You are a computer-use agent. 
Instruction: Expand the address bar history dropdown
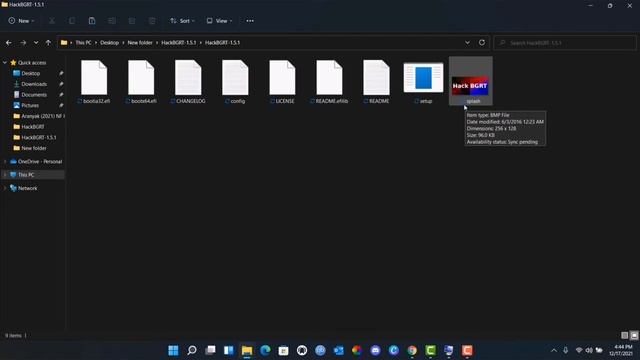point(467,42)
